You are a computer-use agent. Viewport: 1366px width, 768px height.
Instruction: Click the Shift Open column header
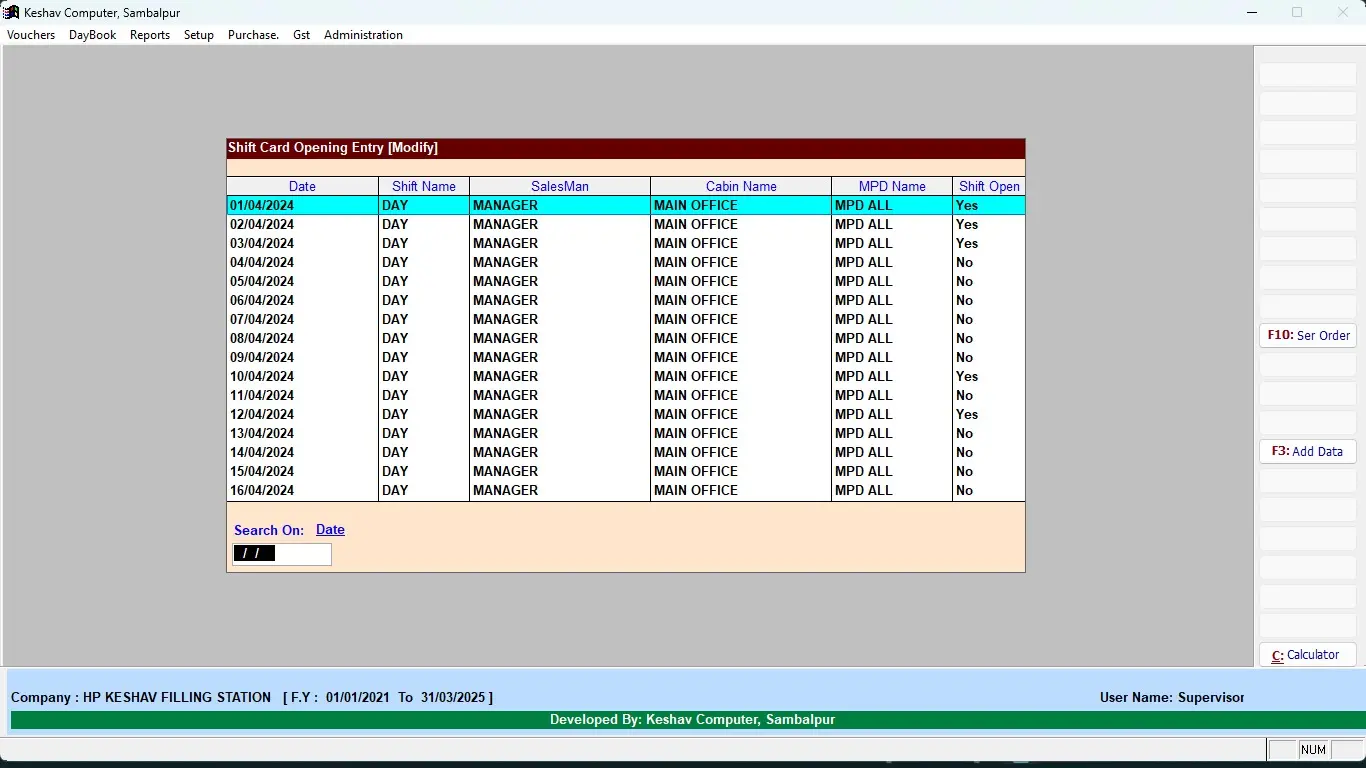989,186
